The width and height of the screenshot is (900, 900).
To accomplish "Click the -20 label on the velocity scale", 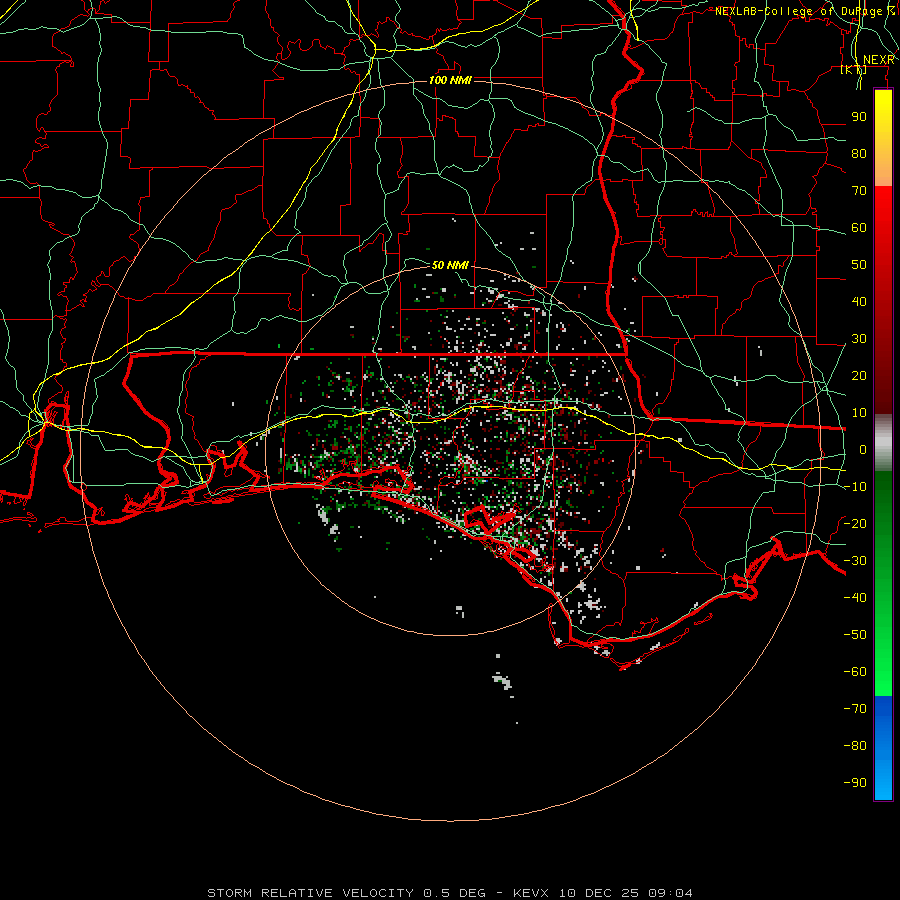I will (855, 524).
